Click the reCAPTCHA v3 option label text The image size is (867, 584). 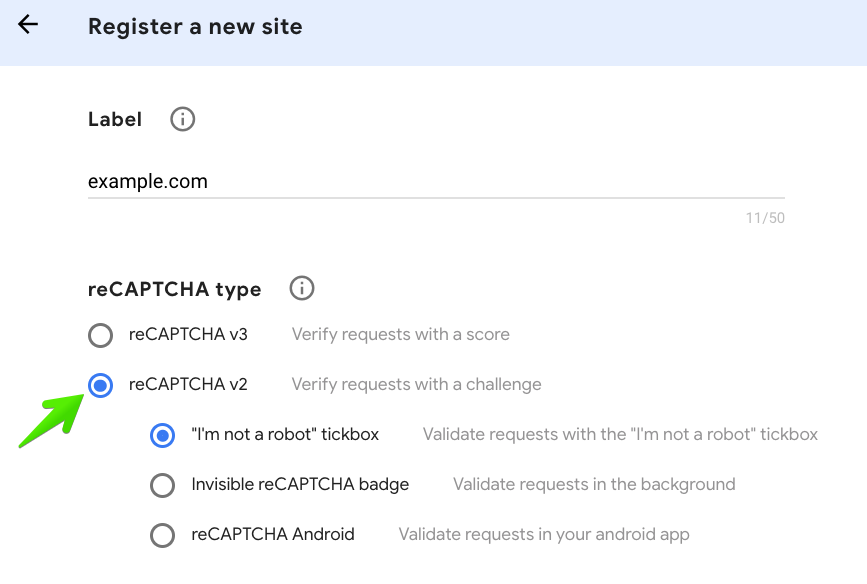(188, 334)
